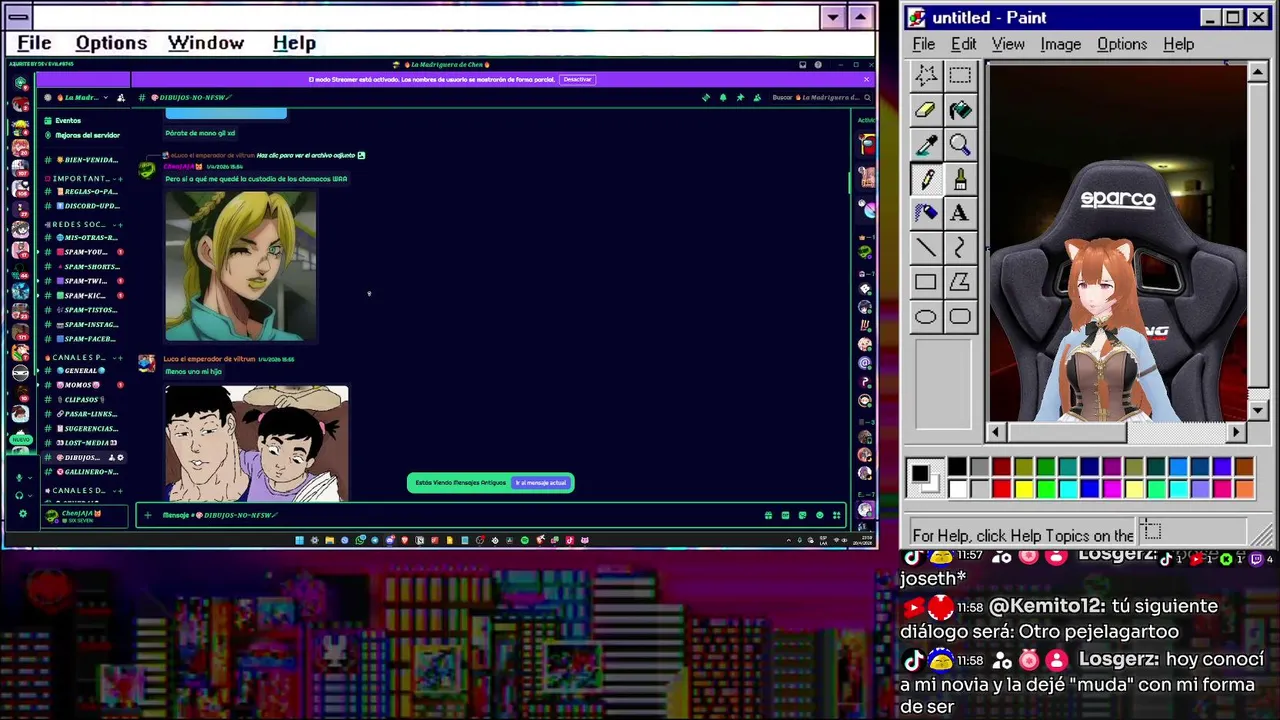The height and width of the screenshot is (720, 1280).
Task: Edit channel gear next to DIBUJOS channel
Action: pos(121,457)
